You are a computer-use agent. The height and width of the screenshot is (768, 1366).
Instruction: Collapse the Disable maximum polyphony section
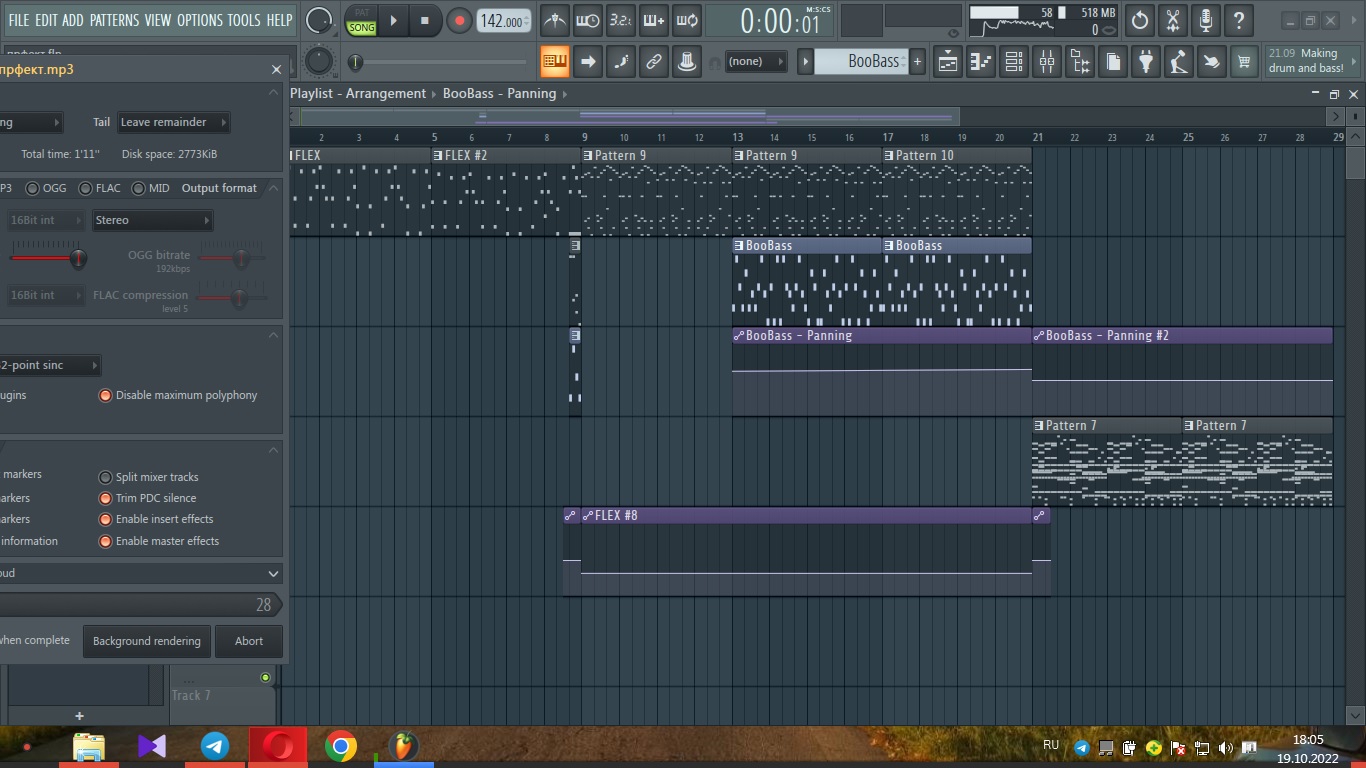click(273, 335)
